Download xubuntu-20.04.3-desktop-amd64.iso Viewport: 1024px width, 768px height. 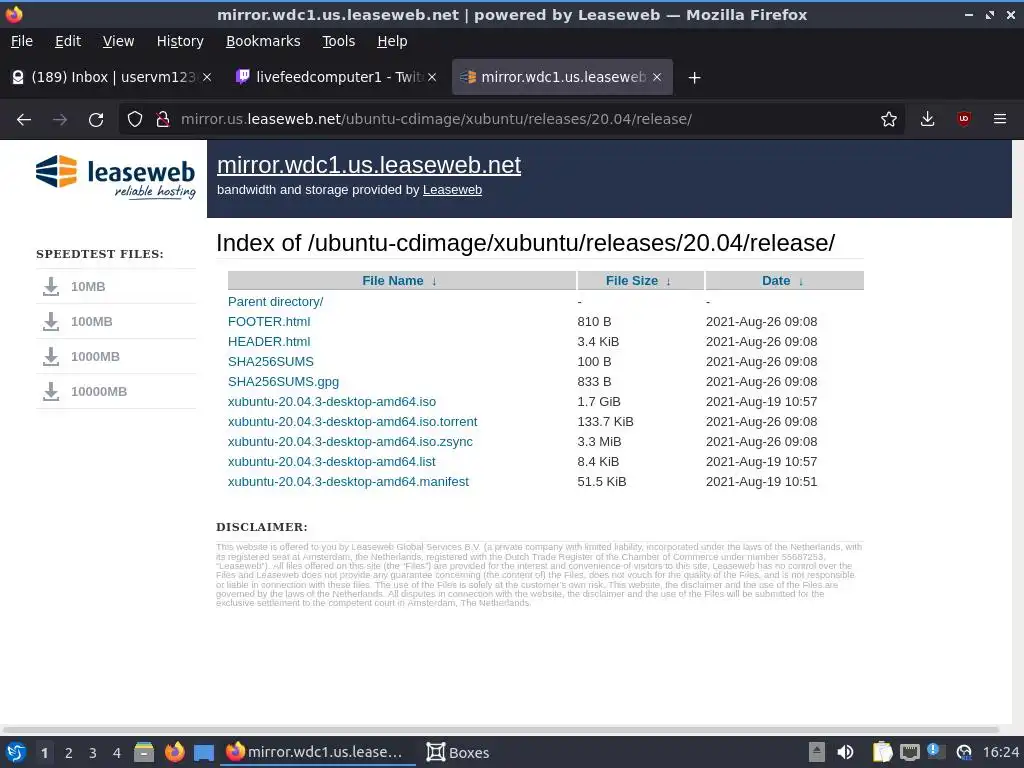coord(332,402)
